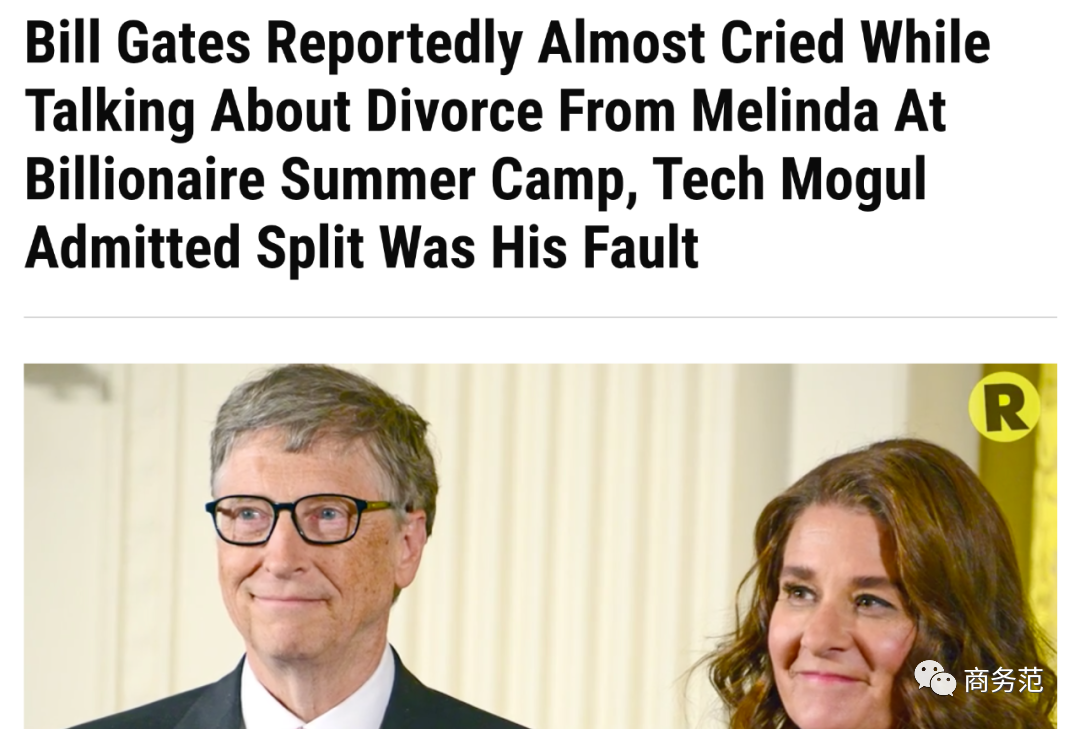Click the man's black-framed glasses in the photo
Viewport: 1080px width, 729px height.
(x=300, y=520)
